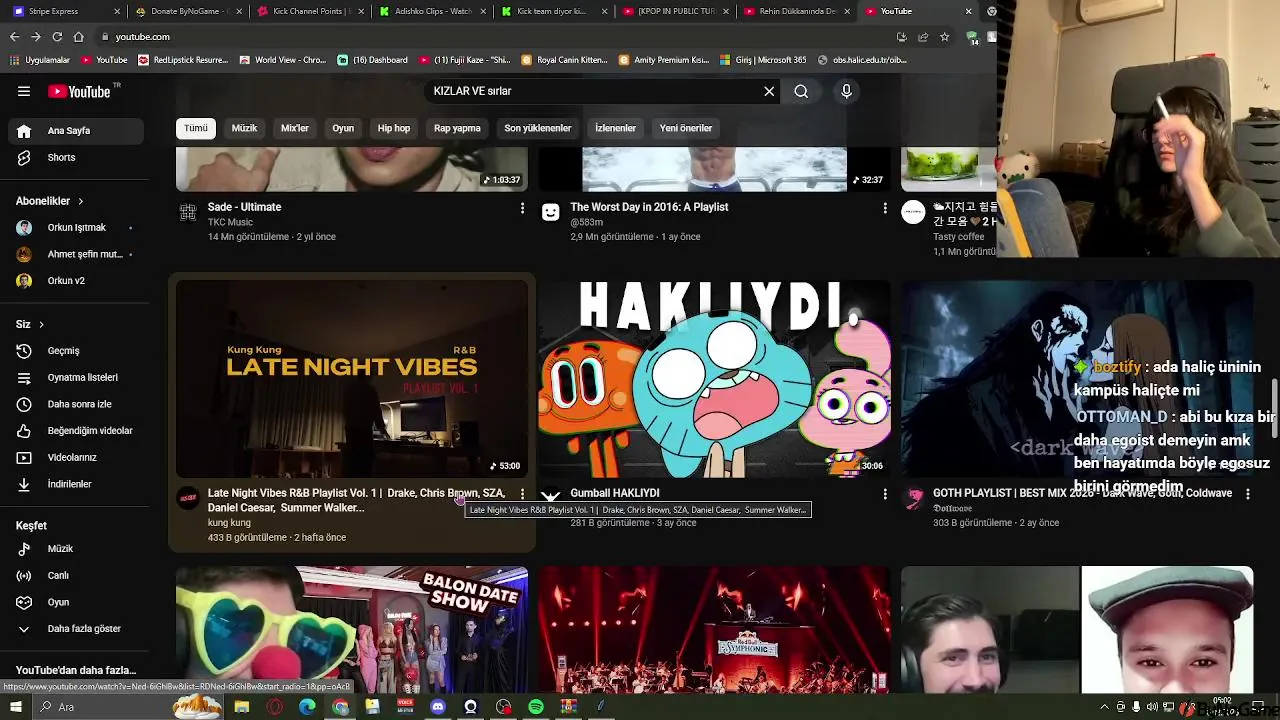Screen dimensions: 1280x720
Task: Select the Rap yapma filter chip
Action: [457, 128]
